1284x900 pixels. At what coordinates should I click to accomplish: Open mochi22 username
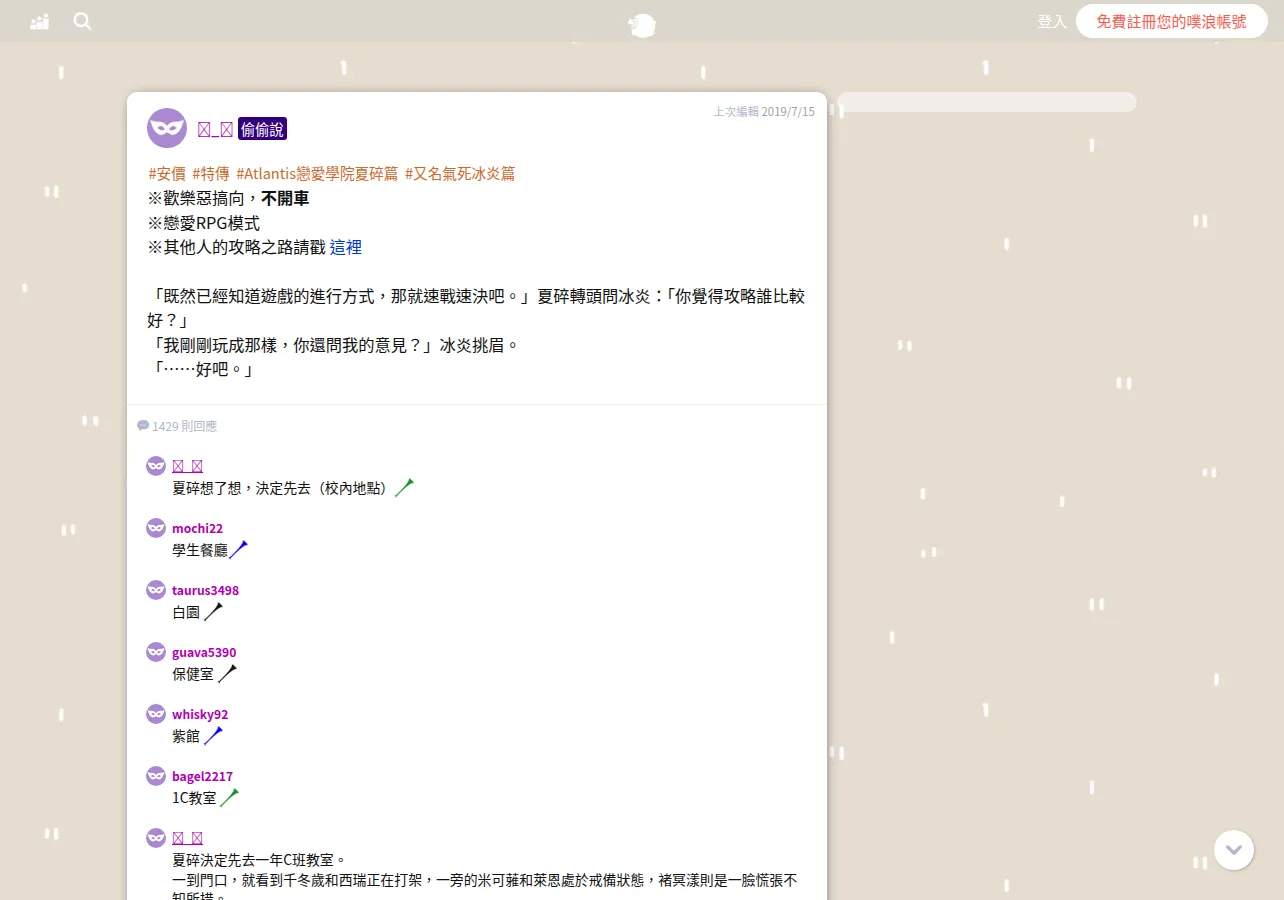pyautogui.click(x=197, y=528)
